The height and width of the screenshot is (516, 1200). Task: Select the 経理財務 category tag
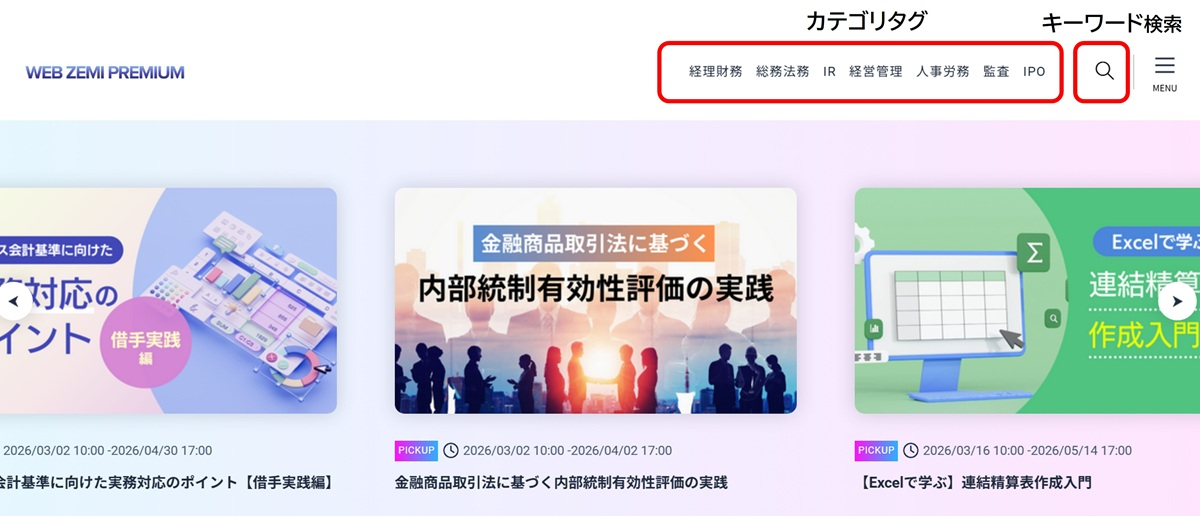point(715,72)
